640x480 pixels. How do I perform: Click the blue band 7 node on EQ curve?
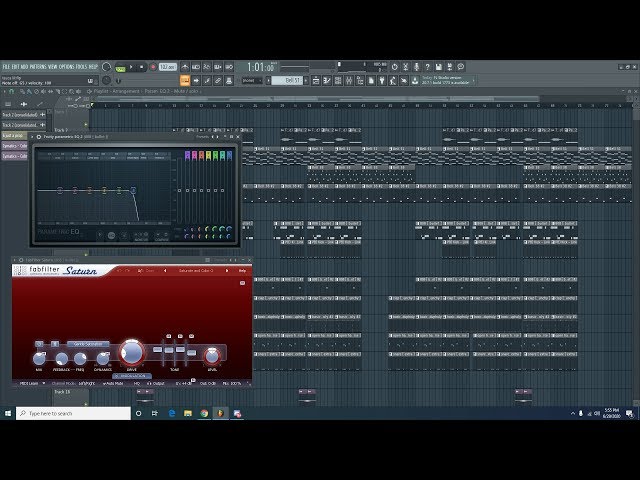pos(133,190)
